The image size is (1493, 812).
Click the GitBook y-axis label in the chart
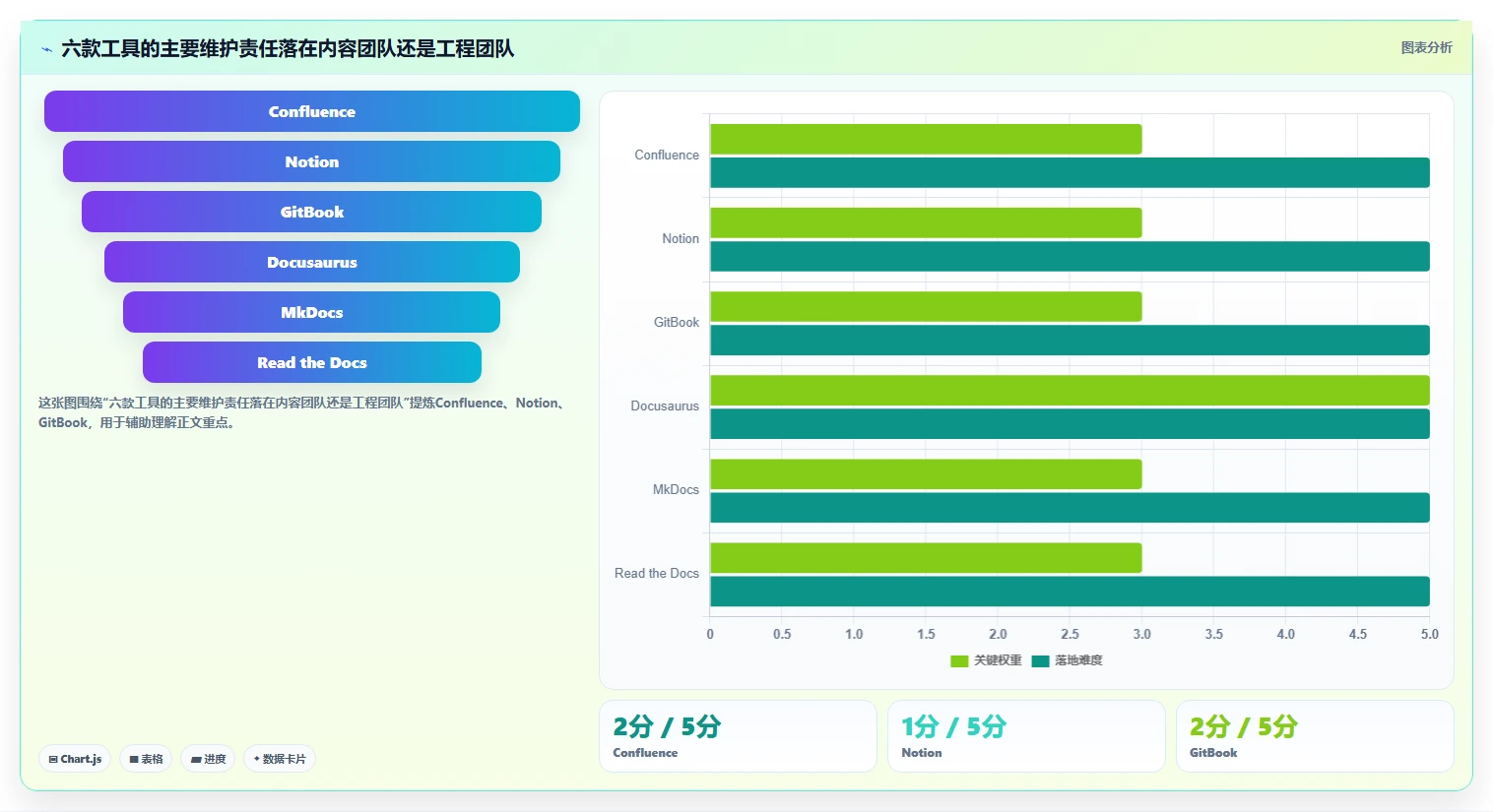click(677, 323)
